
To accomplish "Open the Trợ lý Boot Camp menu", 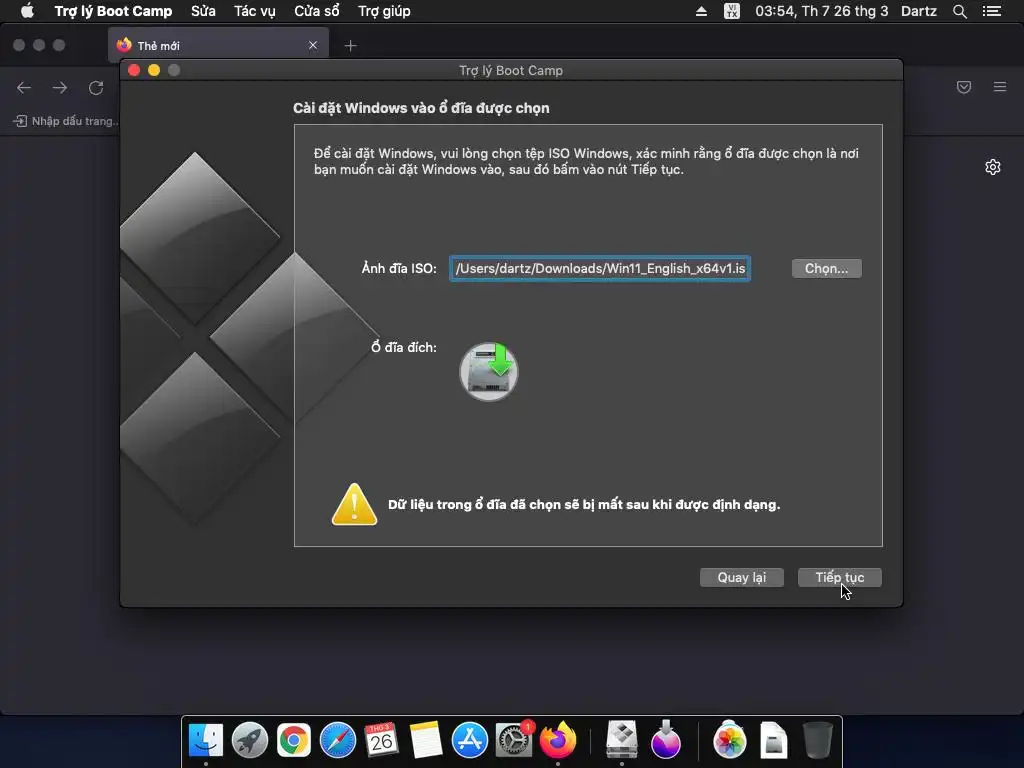I will (x=113, y=11).
